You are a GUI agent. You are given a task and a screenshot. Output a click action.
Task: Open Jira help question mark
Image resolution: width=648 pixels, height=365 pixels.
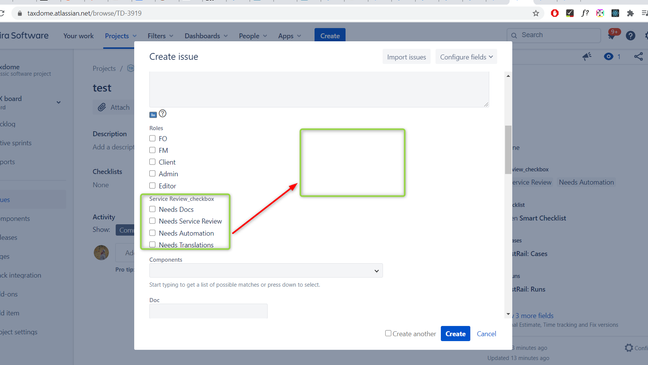(x=630, y=36)
